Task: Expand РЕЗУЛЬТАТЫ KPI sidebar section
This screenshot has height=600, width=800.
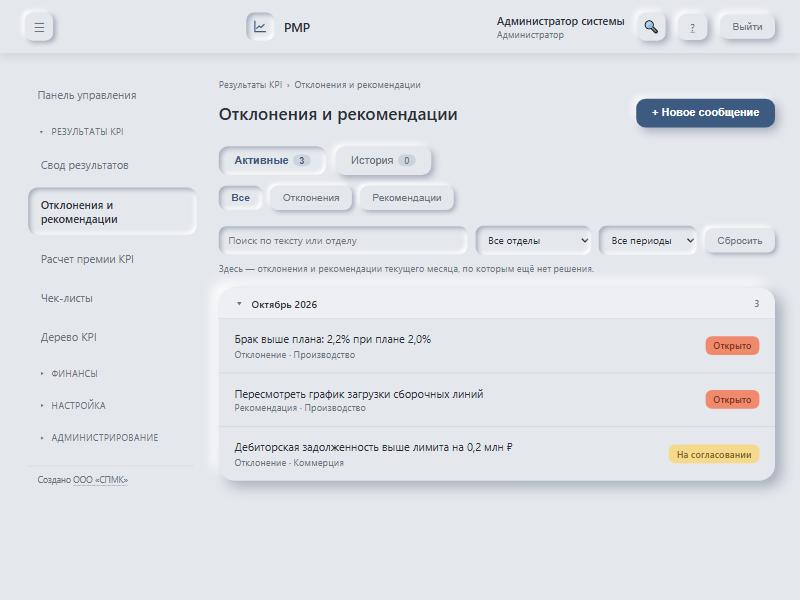Action: pyautogui.click(x=87, y=132)
